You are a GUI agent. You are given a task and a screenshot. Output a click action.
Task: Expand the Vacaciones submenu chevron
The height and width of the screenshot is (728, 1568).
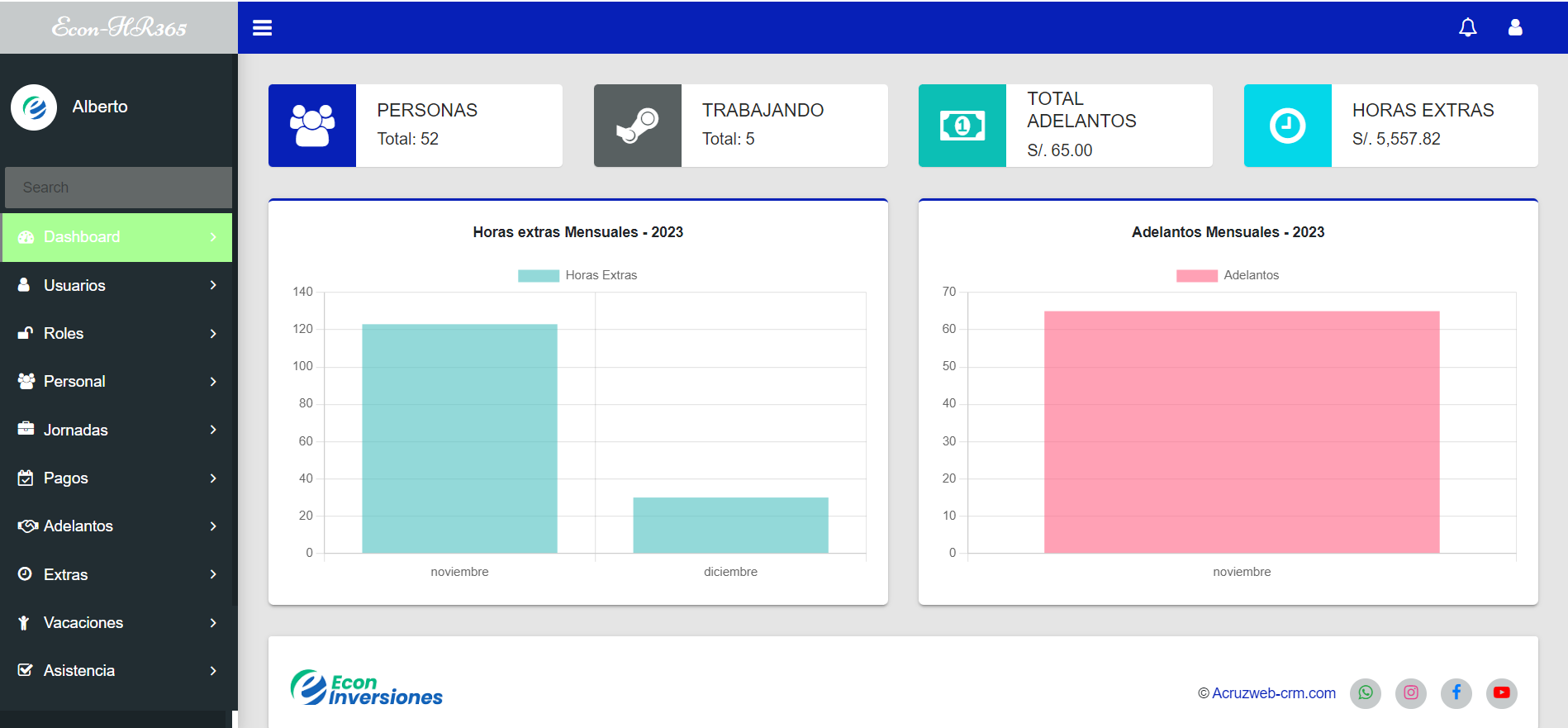(x=213, y=622)
